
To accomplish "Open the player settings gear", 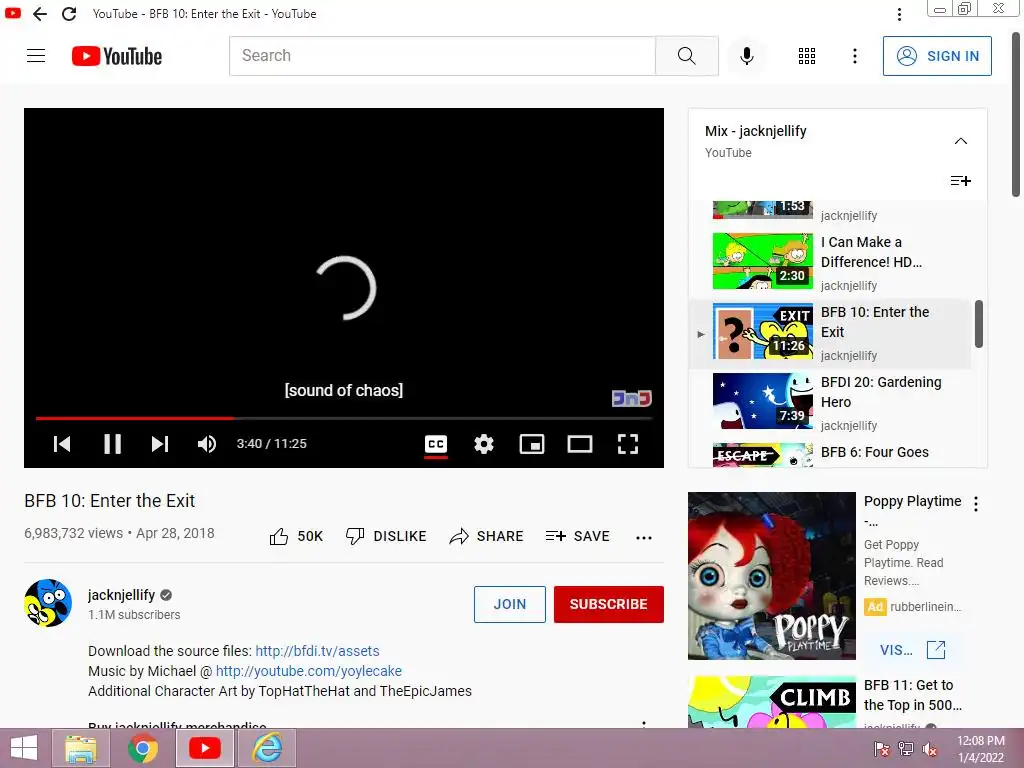I will tap(484, 444).
